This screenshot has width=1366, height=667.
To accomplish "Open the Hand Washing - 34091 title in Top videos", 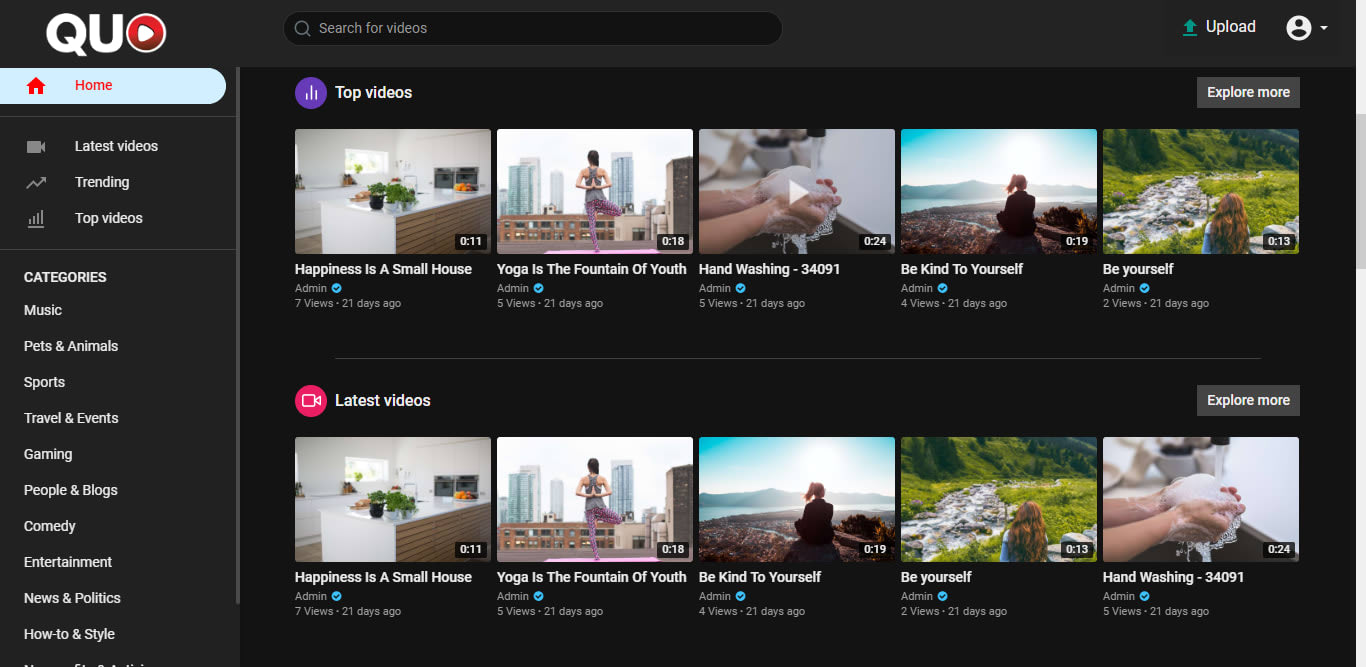I will pos(769,269).
